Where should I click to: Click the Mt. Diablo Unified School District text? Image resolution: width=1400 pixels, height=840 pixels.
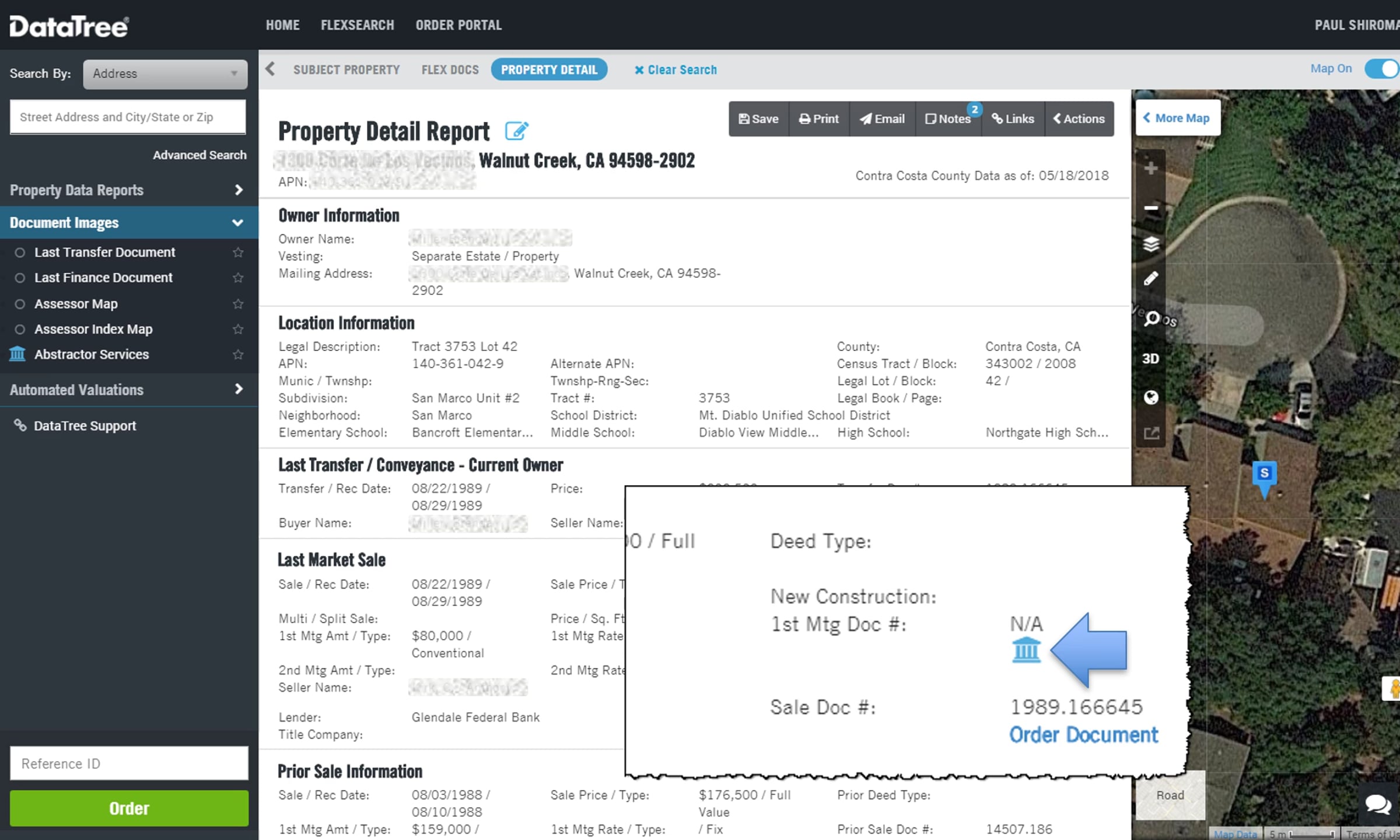(794, 415)
